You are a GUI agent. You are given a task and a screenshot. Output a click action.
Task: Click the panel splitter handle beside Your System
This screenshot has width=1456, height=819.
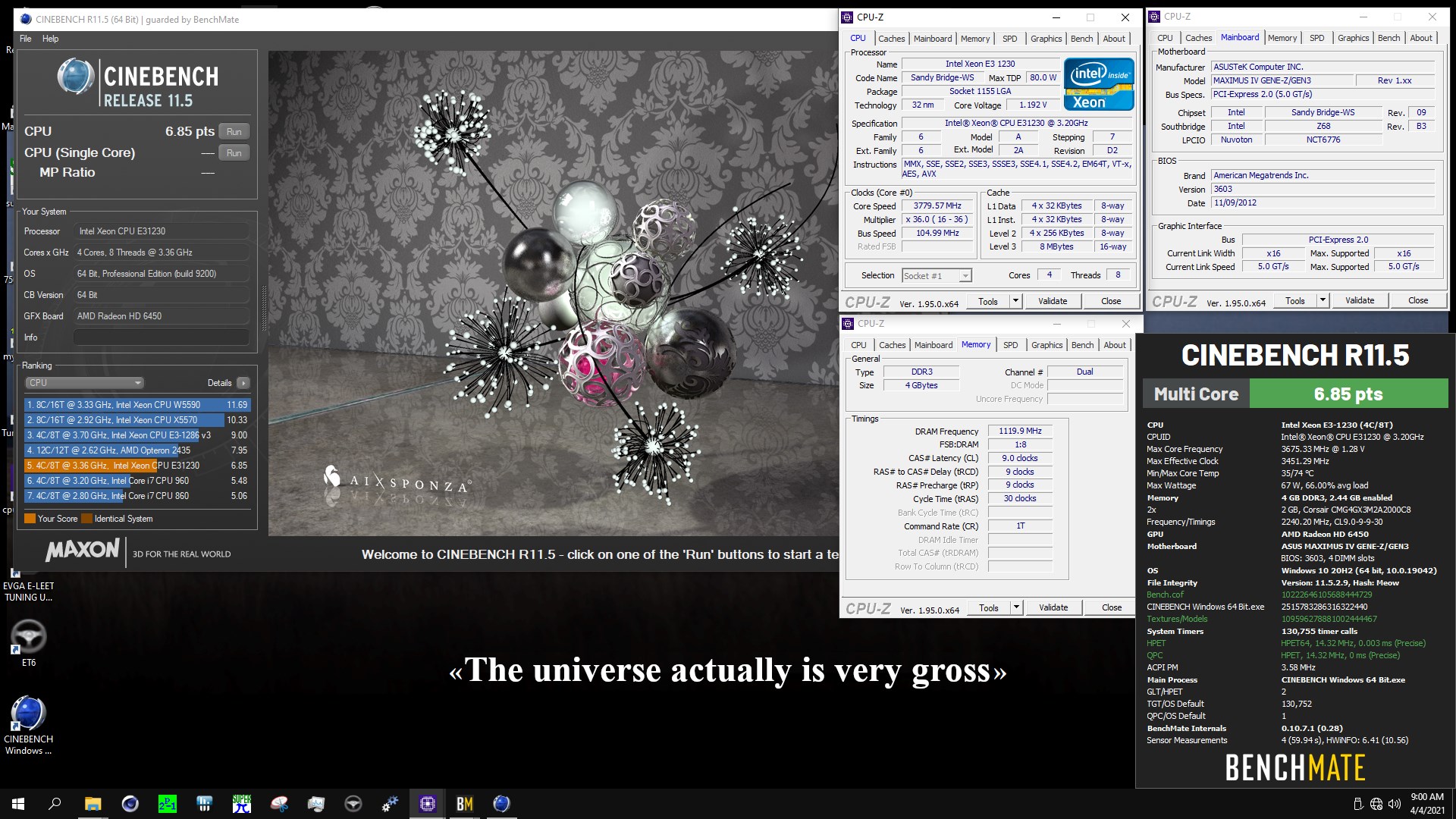(264, 308)
